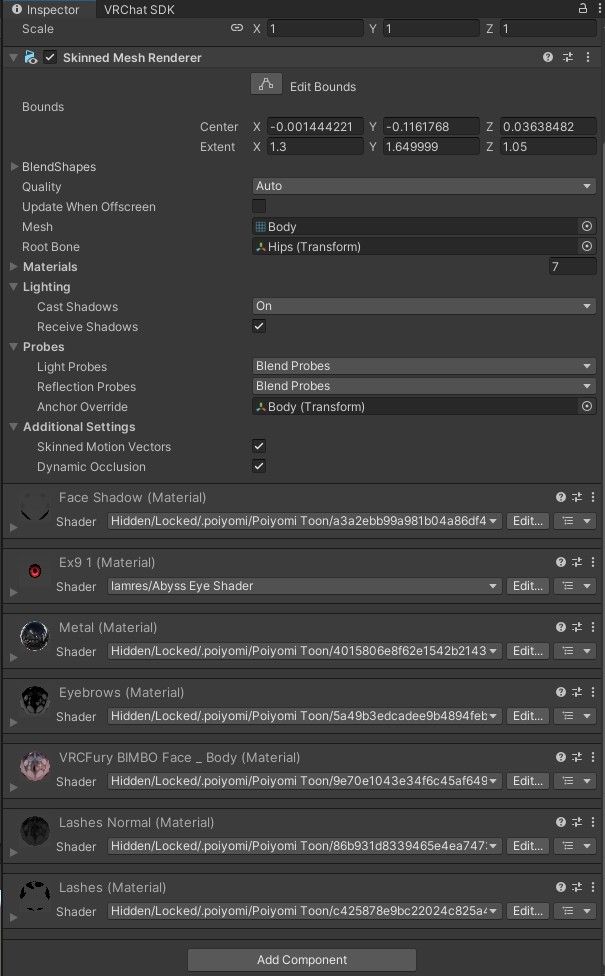Open Lashes material three-dot menu
Viewport: 605px width, 976px height.
coord(593,886)
